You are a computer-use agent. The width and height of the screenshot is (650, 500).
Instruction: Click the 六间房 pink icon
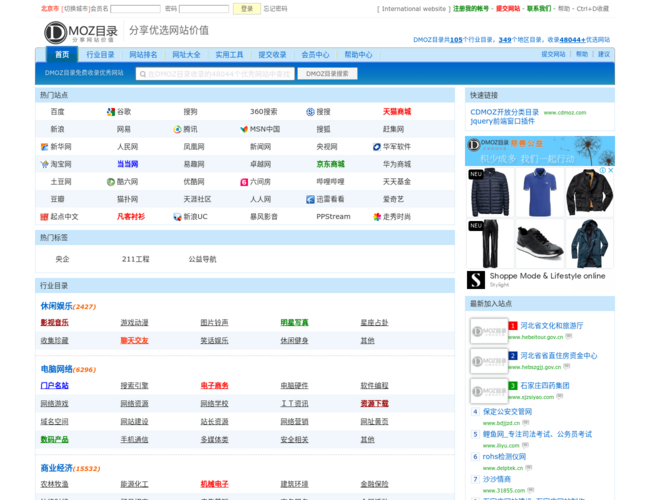click(x=244, y=182)
